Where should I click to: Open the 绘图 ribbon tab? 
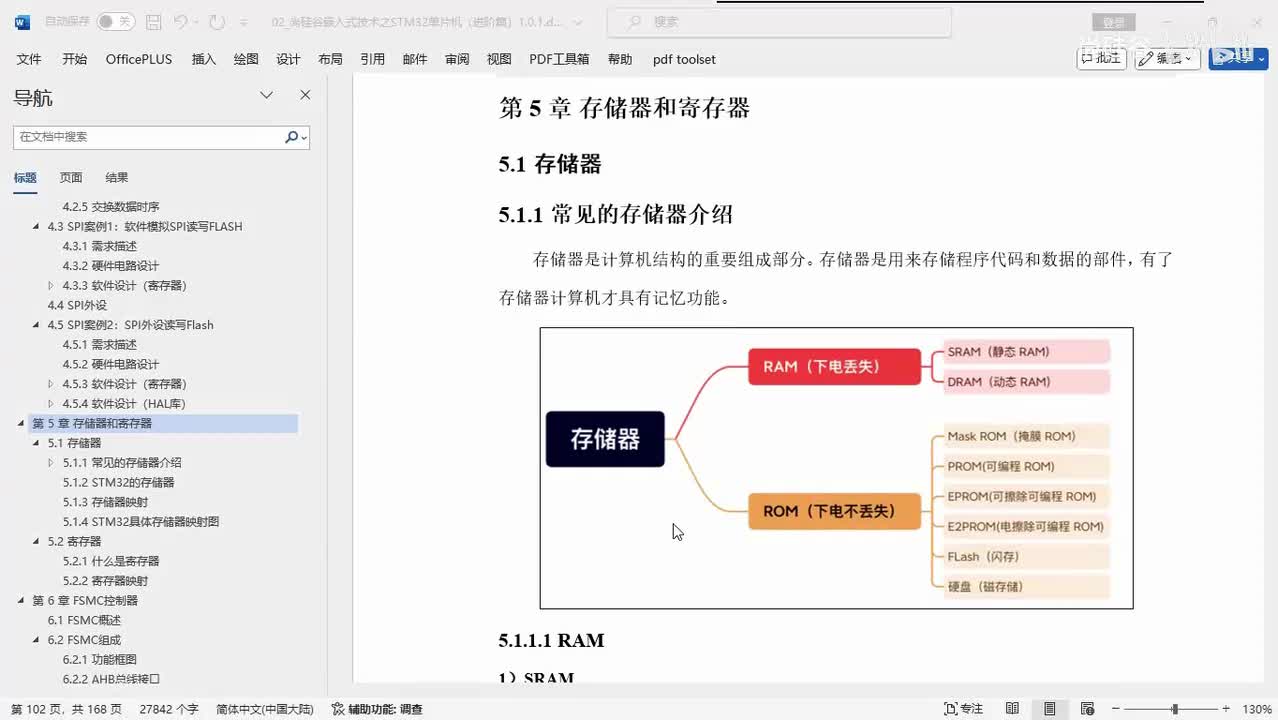tap(246, 59)
